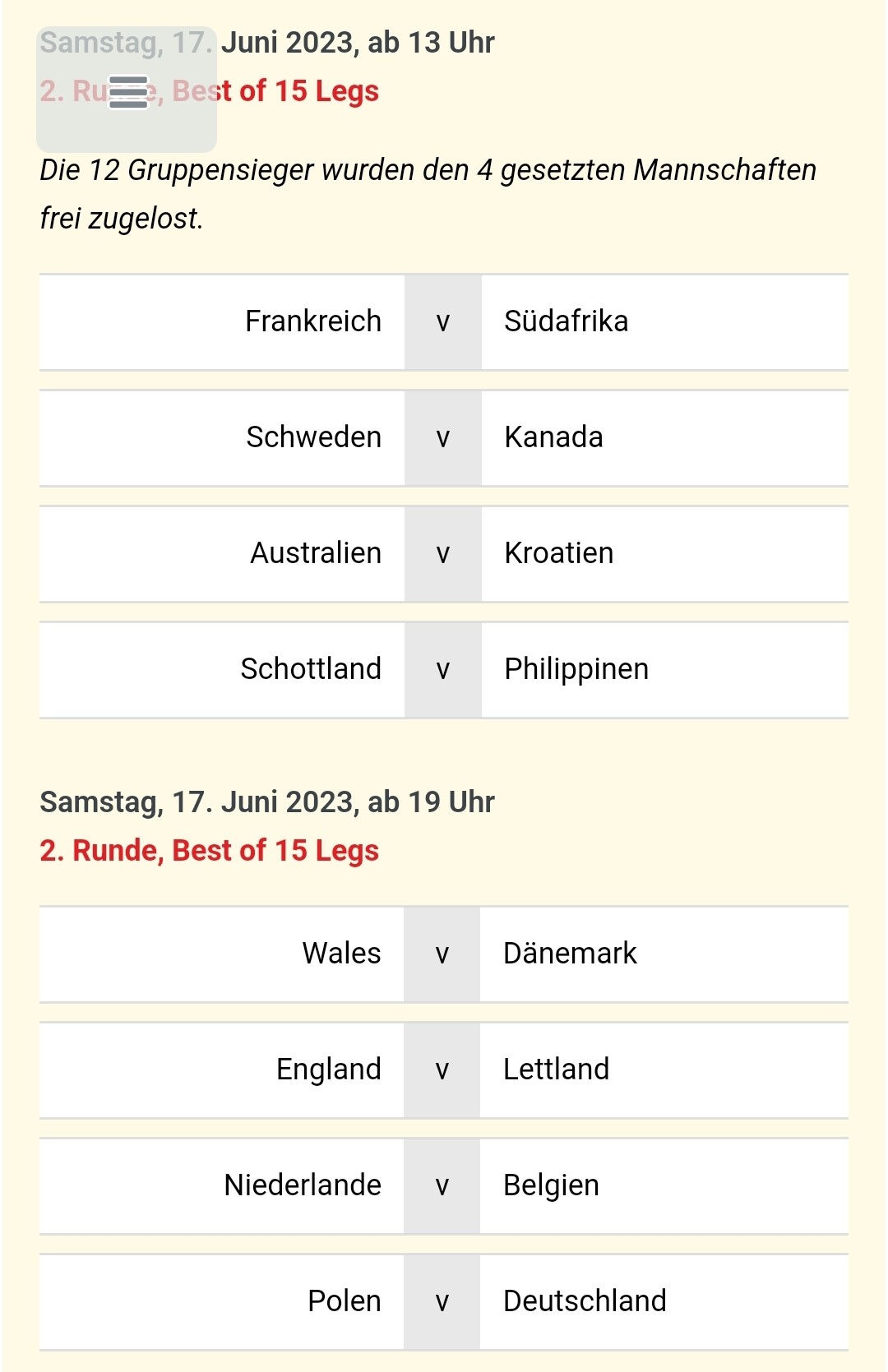Viewport: 888px width, 1372px height.
Task: Click Kanada in the second match
Action: [x=553, y=437]
